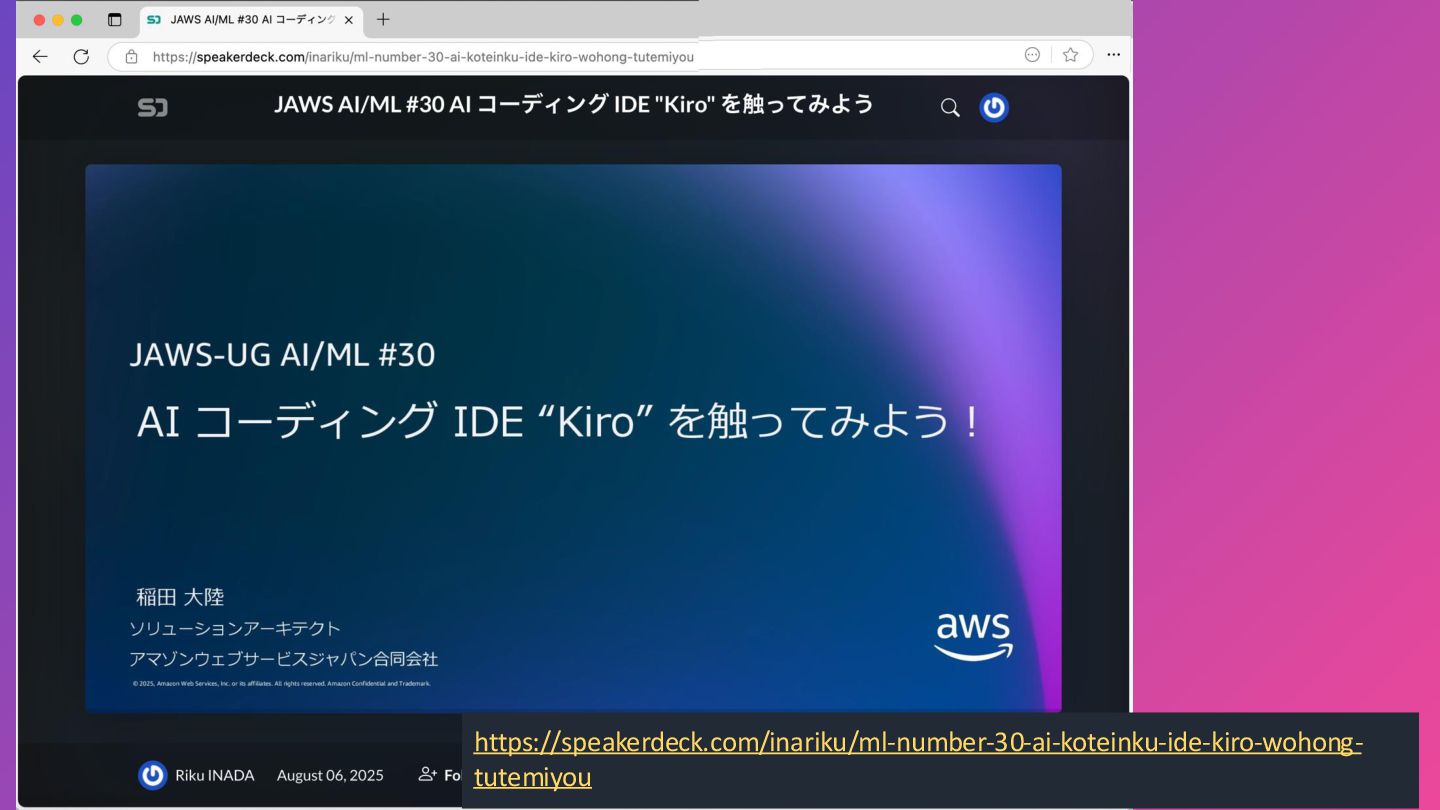Click the August 06, 2025 date text
This screenshot has height=810, width=1440.
[x=330, y=775]
